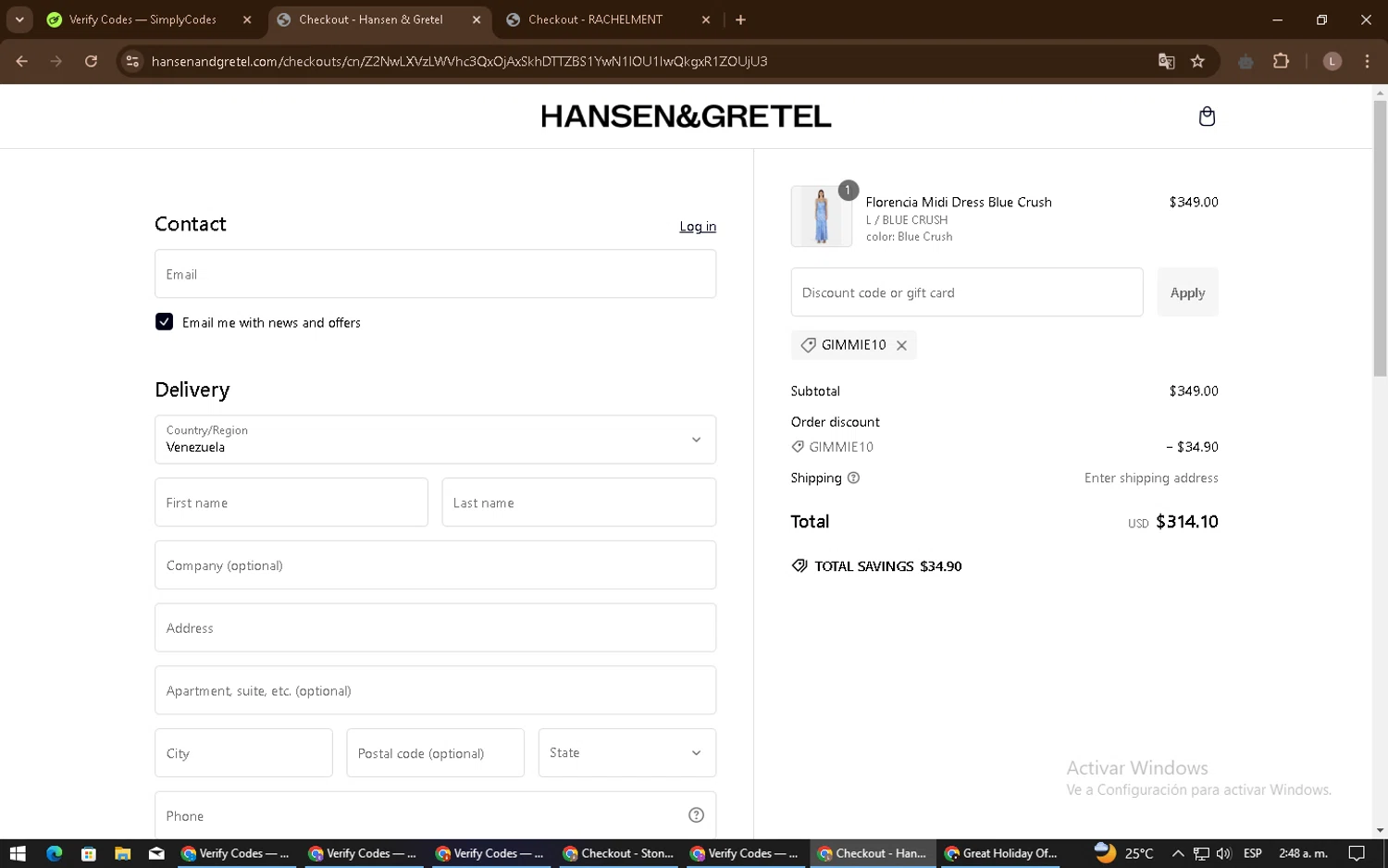Screen dimensions: 1388x868
Task: Click the Log in link
Action: pyautogui.click(x=698, y=227)
